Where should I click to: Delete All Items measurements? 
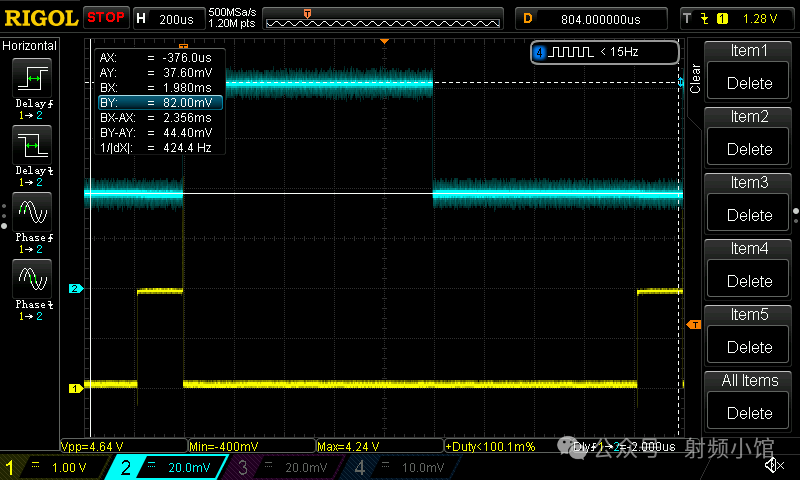click(749, 413)
